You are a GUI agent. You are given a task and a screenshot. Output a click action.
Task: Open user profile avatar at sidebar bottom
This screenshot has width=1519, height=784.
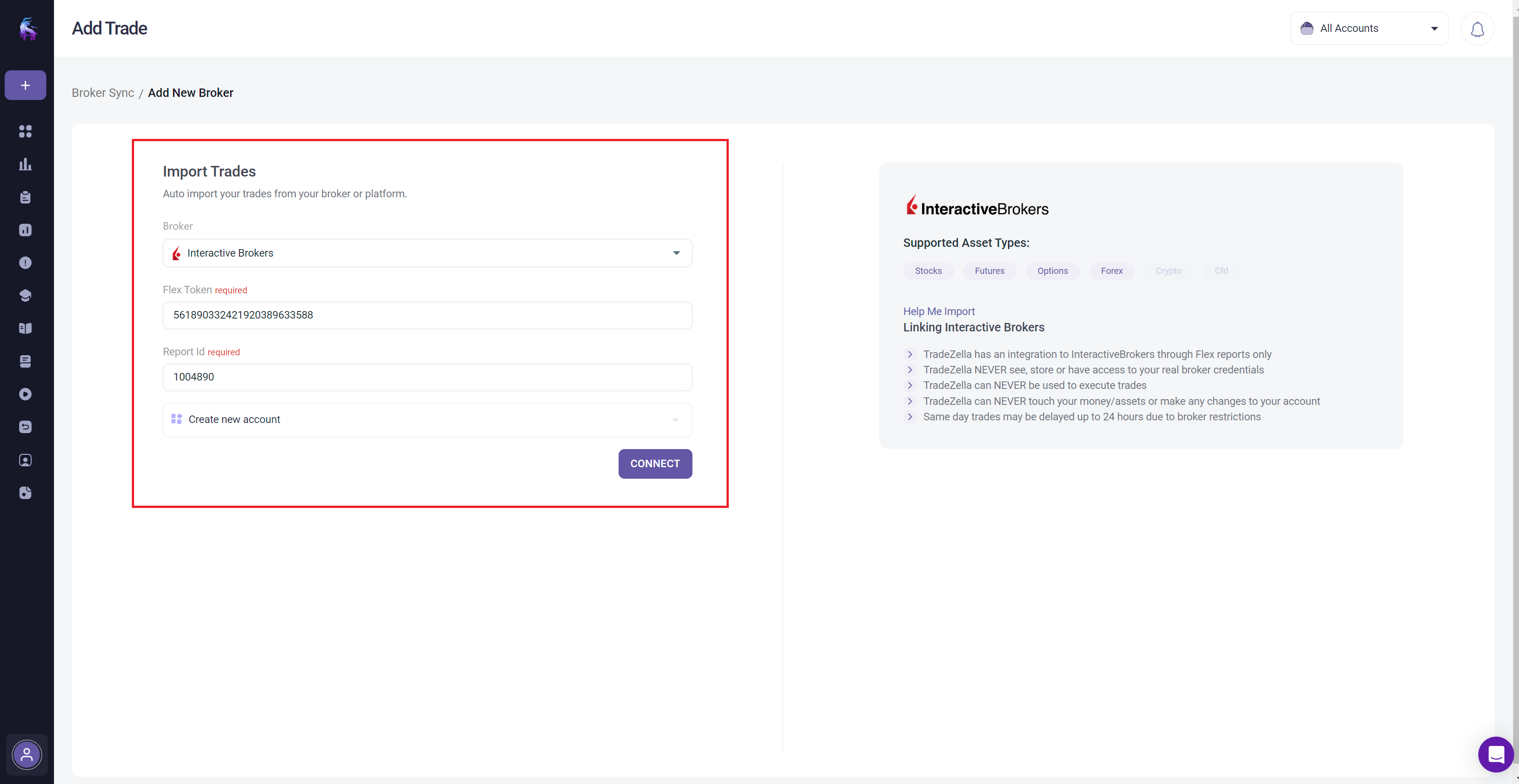point(27,754)
